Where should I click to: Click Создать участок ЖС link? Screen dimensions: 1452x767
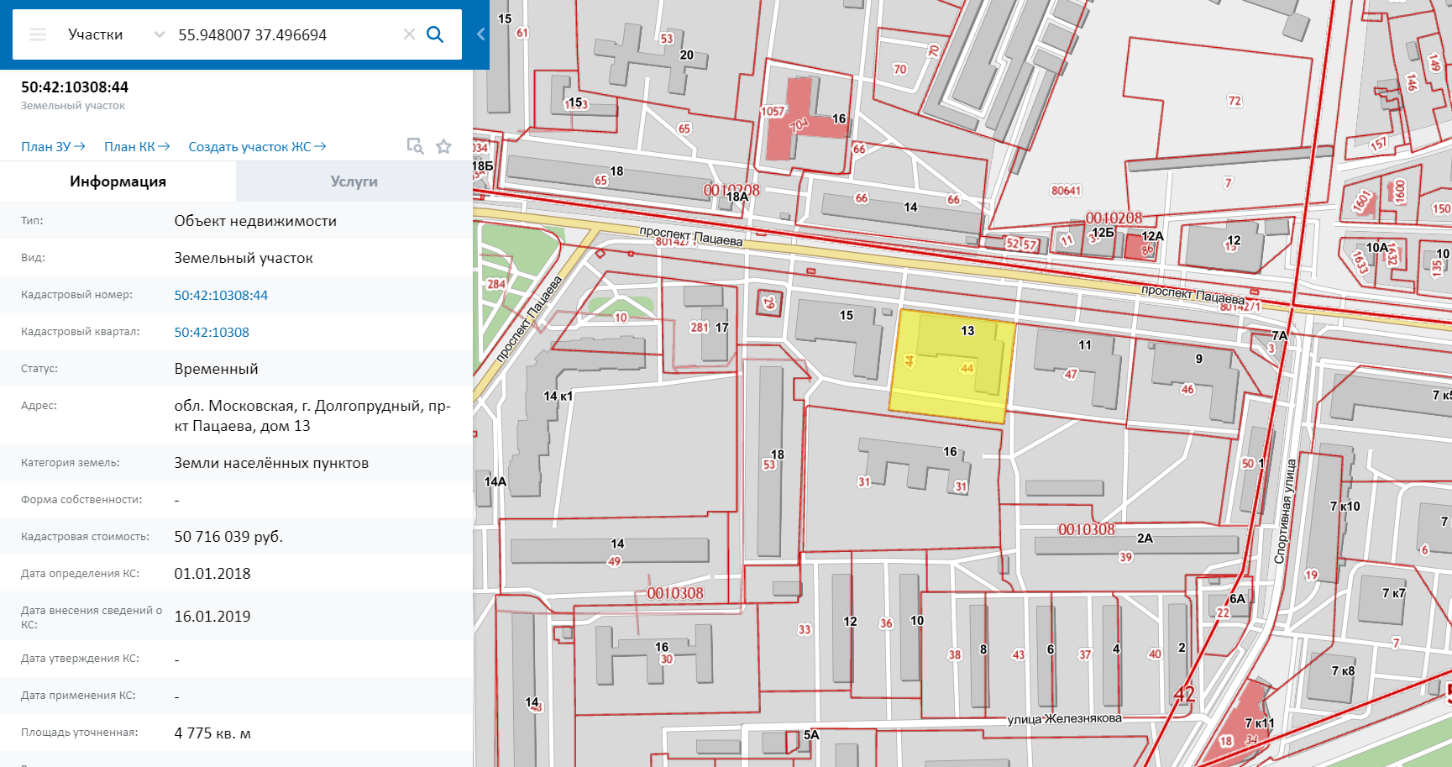click(257, 147)
